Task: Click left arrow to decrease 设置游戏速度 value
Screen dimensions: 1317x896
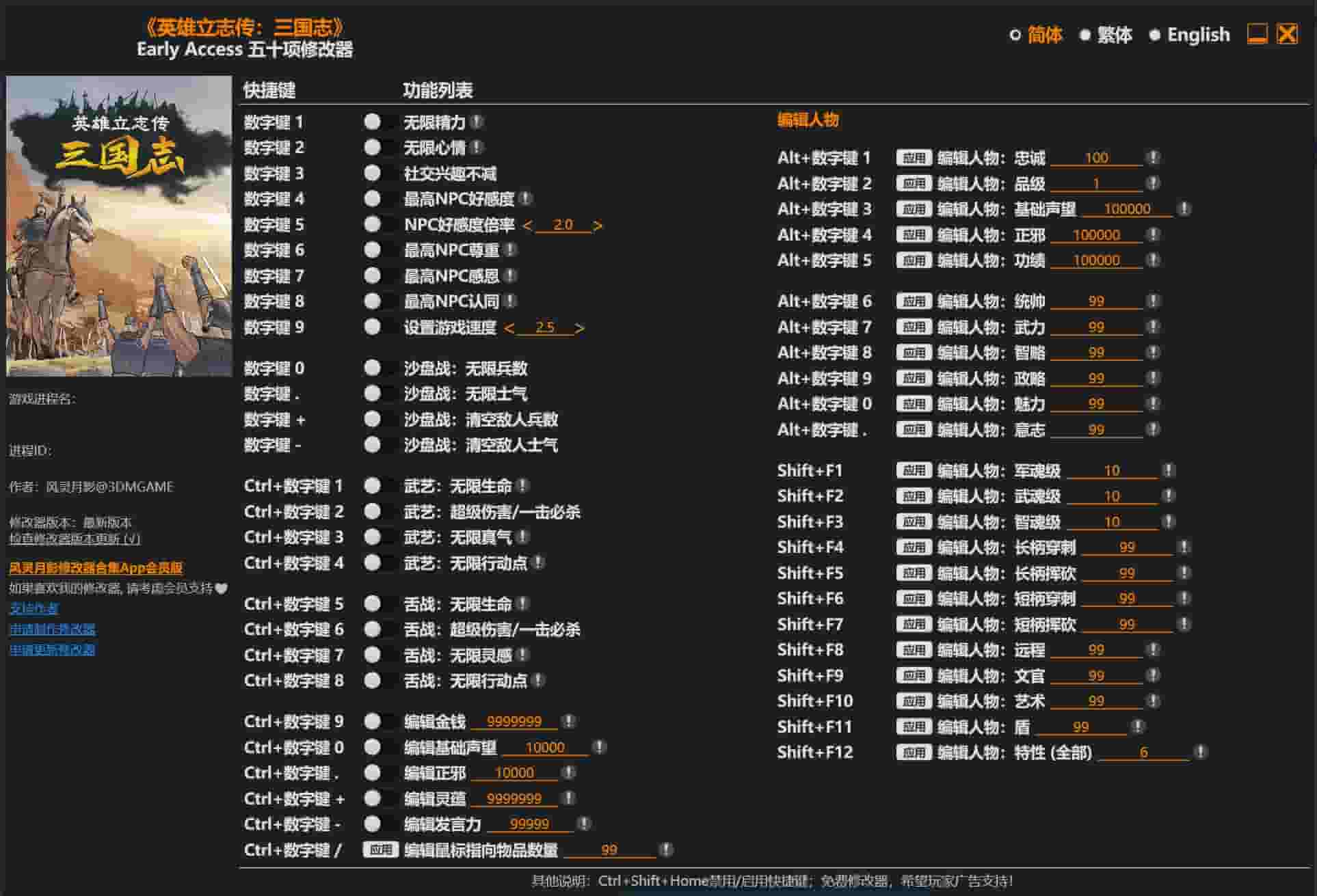Action: (x=508, y=328)
